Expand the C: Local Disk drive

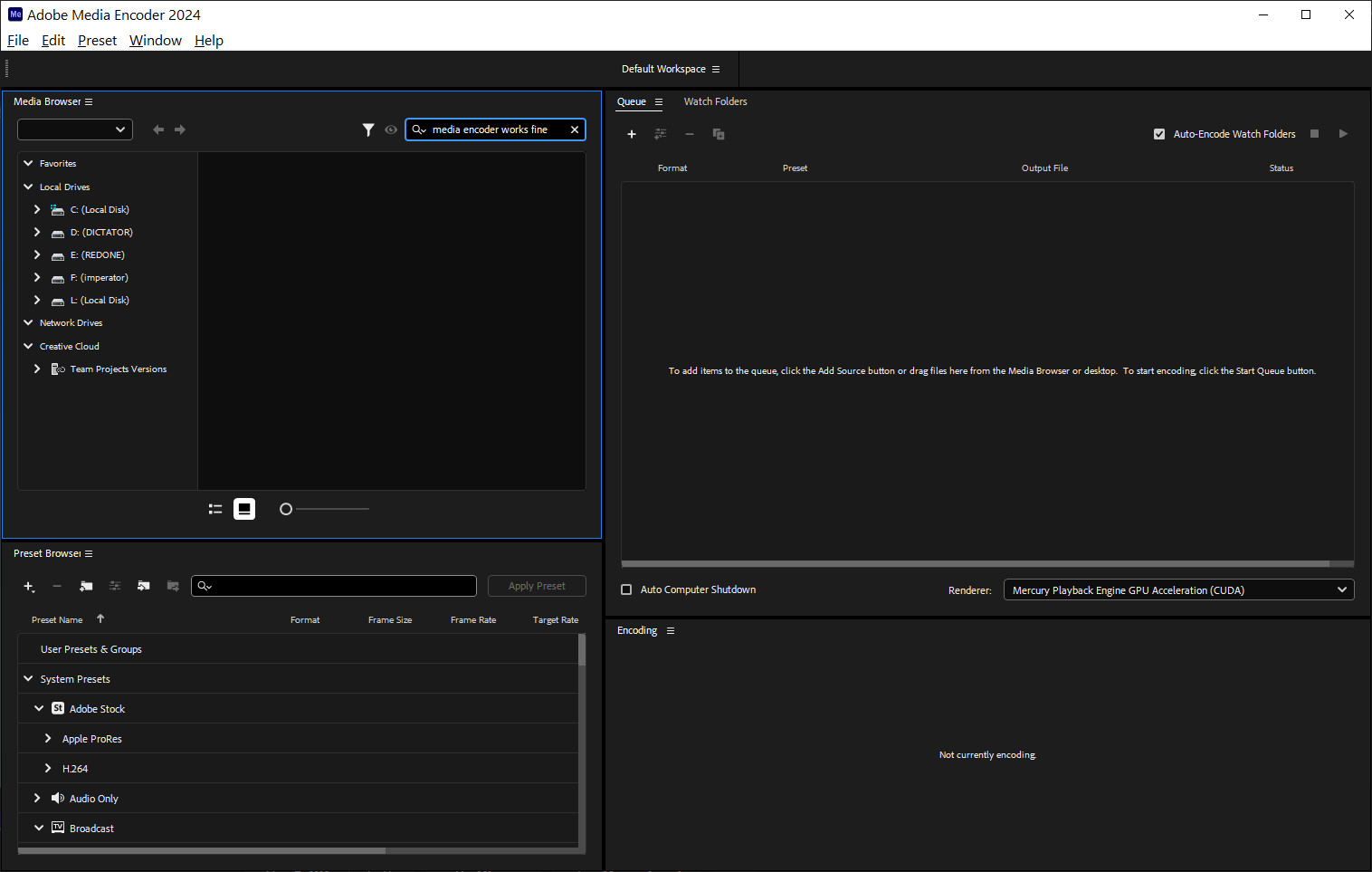point(36,209)
